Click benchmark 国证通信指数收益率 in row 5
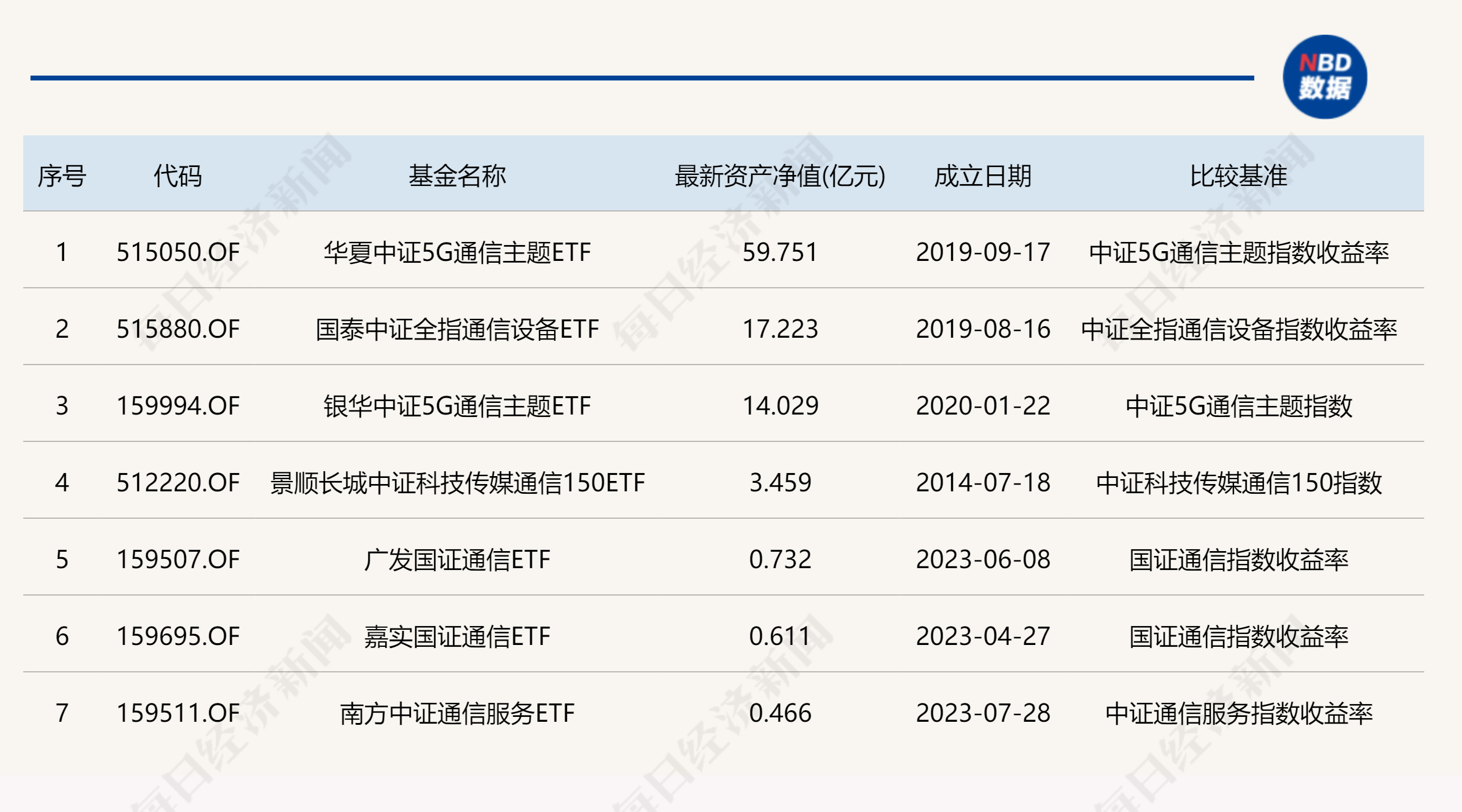The image size is (1462, 812). pos(1239,560)
